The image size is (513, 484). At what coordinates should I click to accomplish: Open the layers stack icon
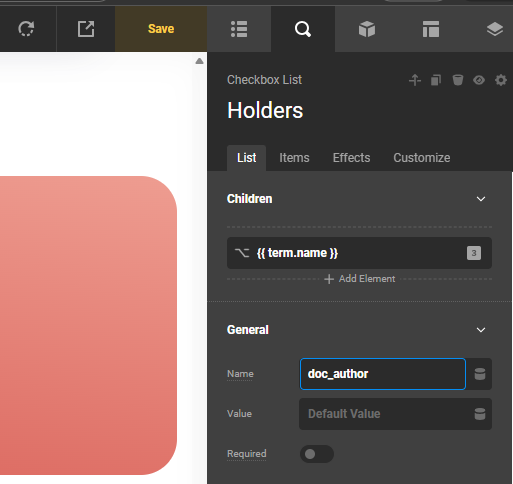[495, 29]
